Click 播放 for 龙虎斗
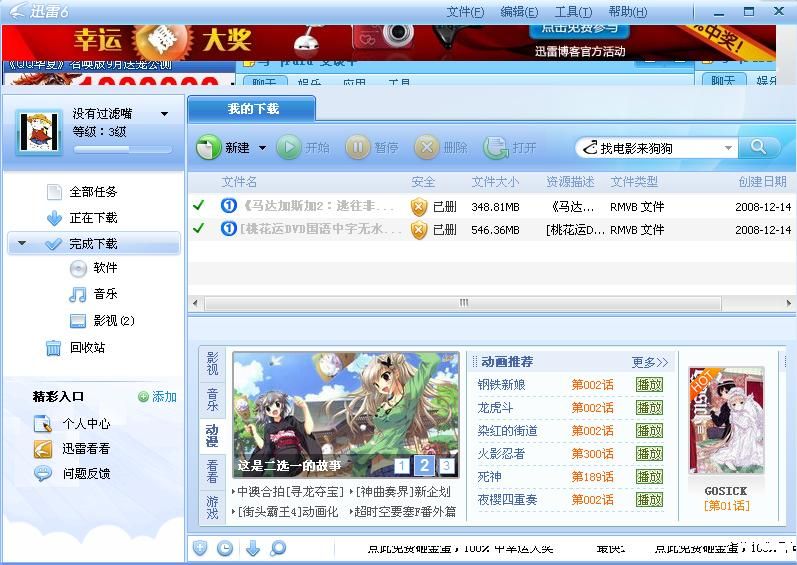797x565 pixels. pos(650,407)
